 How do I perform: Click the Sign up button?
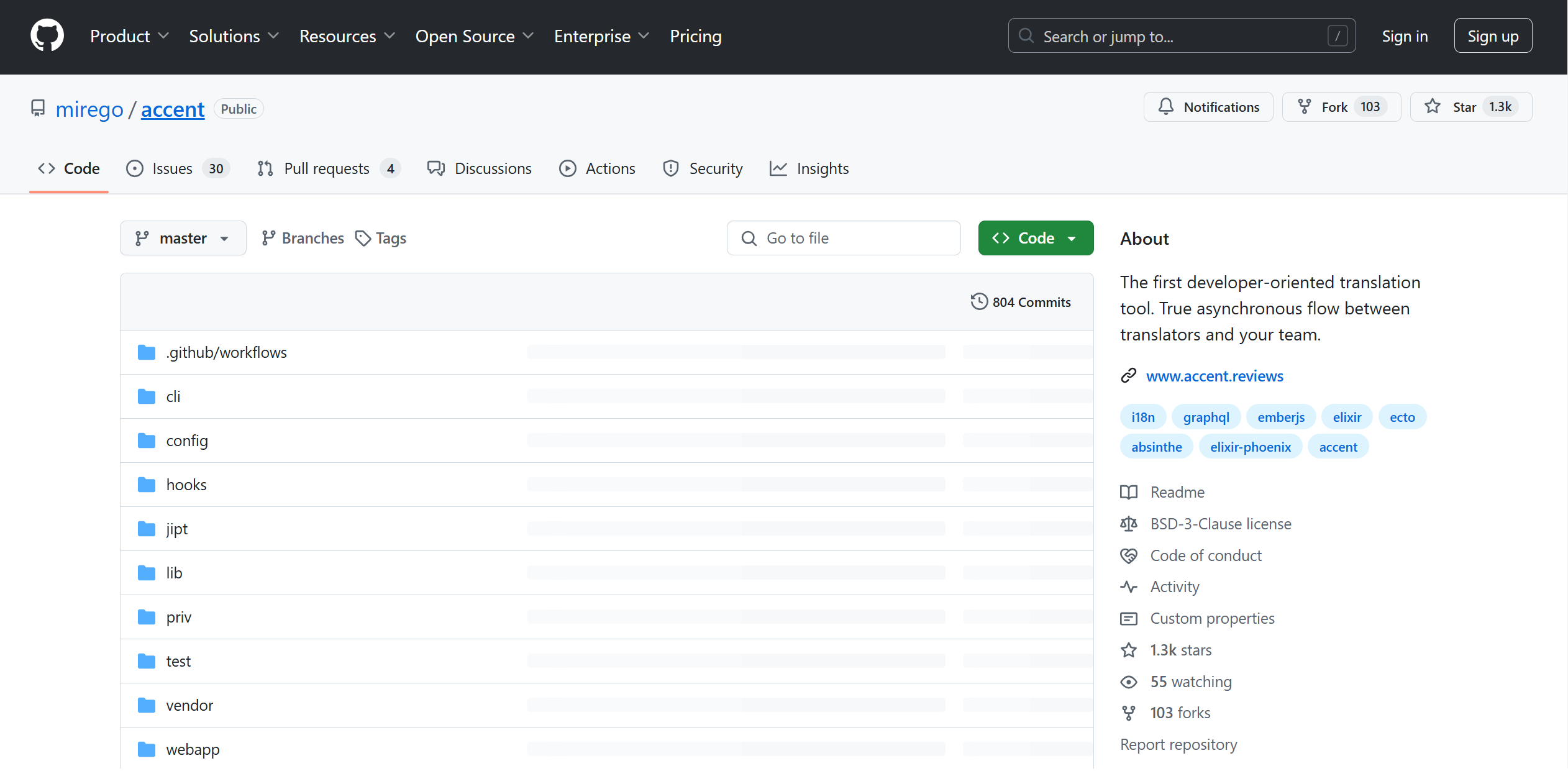point(1493,36)
